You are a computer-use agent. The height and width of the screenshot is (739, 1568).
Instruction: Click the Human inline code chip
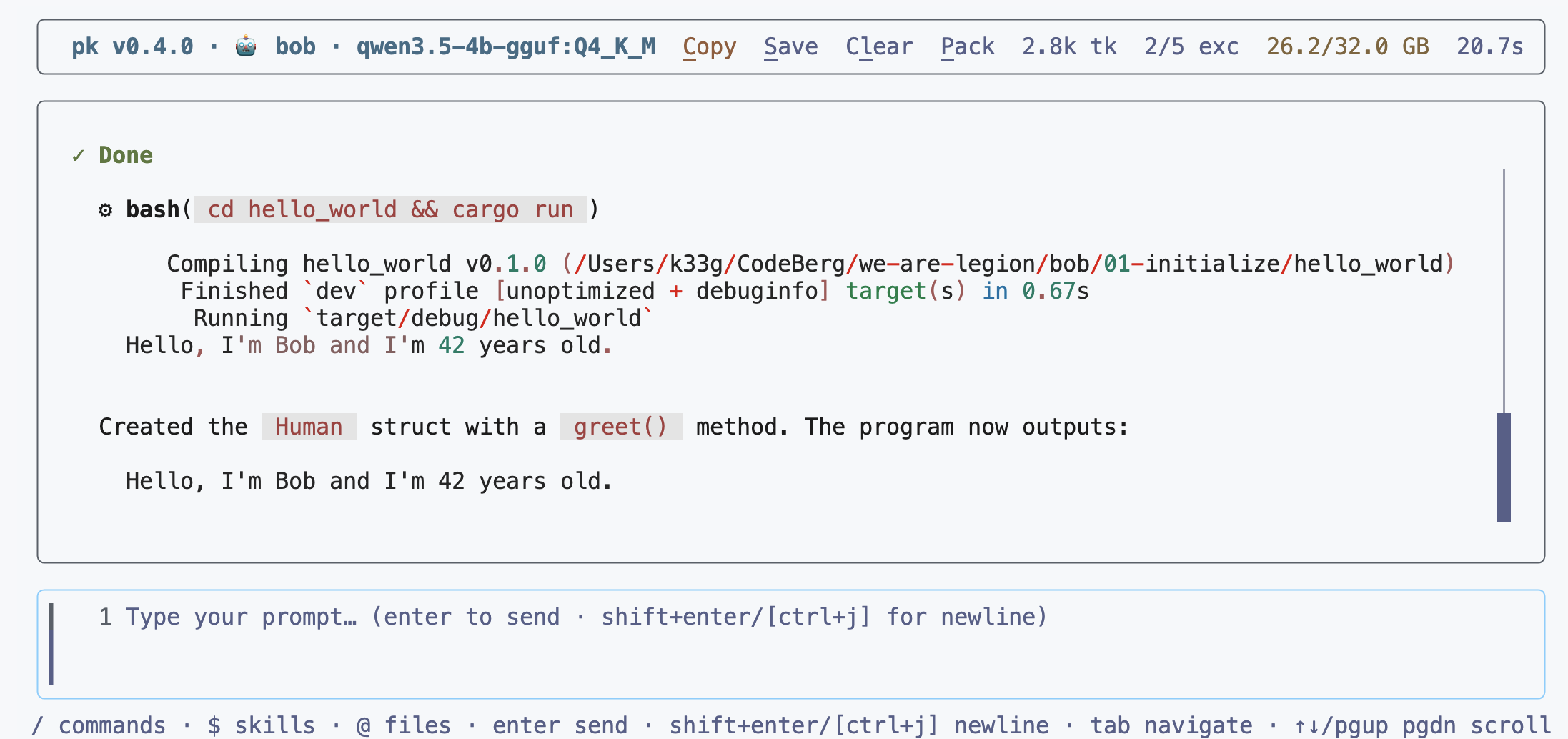tap(309, 427)
